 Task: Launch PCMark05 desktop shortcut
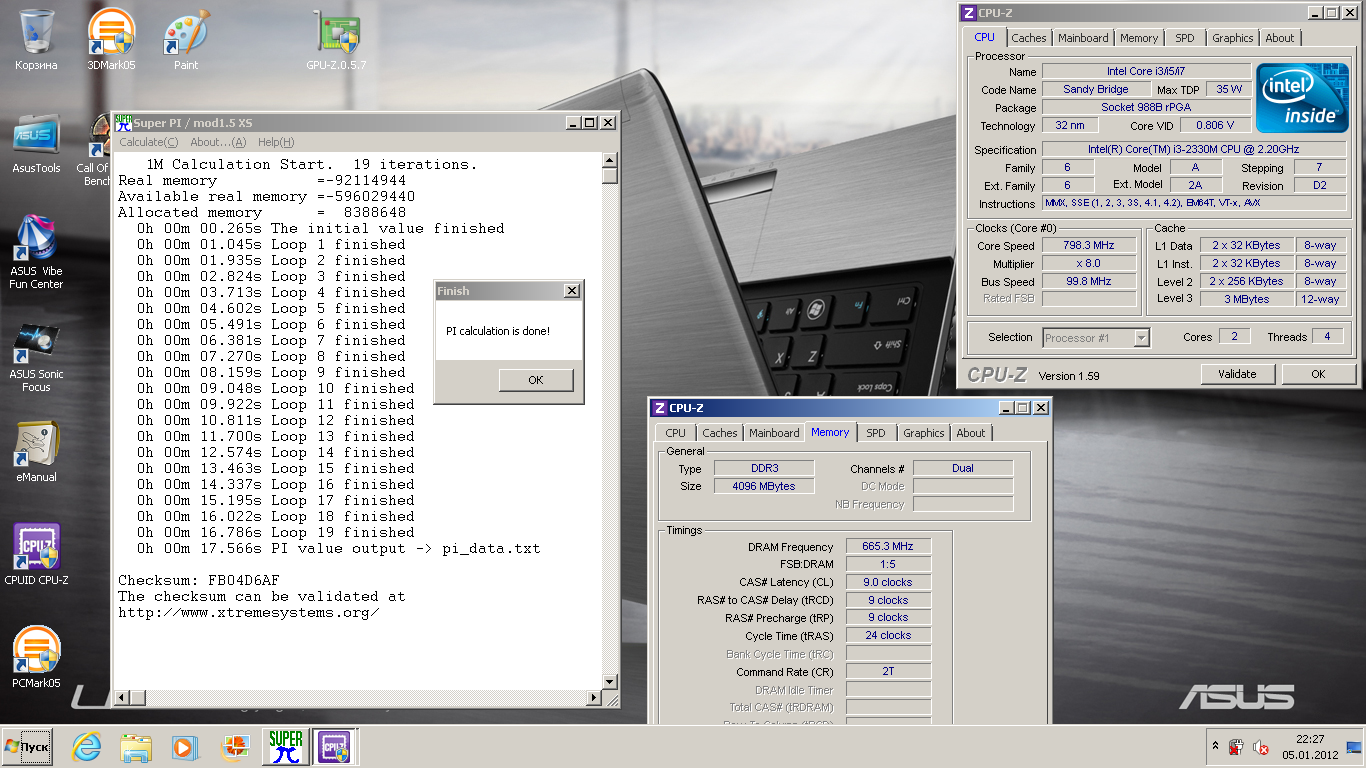point(36,658)
